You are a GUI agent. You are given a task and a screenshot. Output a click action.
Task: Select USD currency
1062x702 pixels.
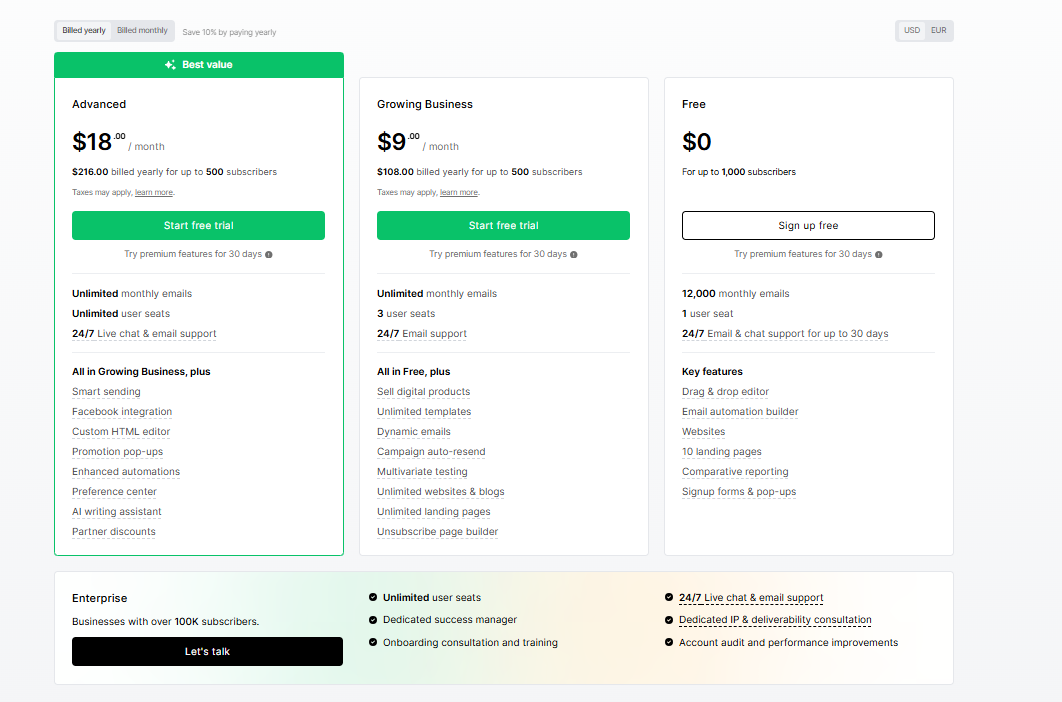point(912,30)
